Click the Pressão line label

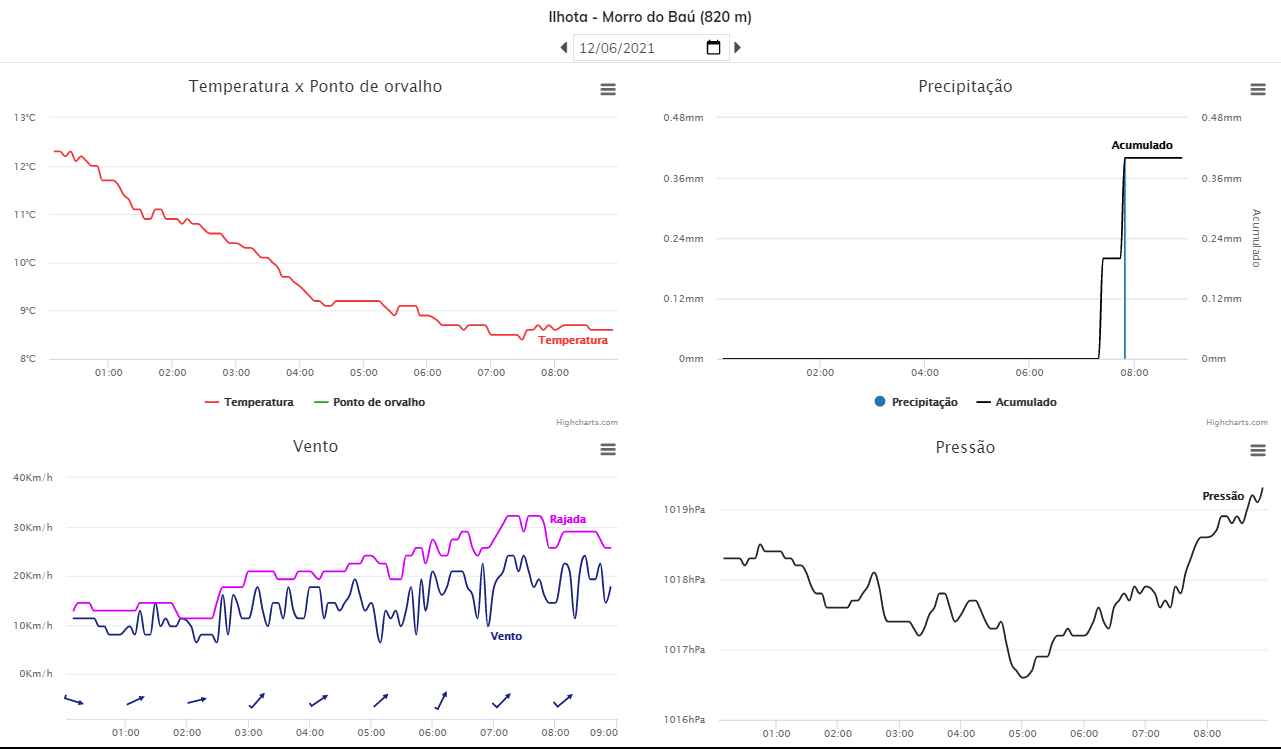[x=1223, y=496]
